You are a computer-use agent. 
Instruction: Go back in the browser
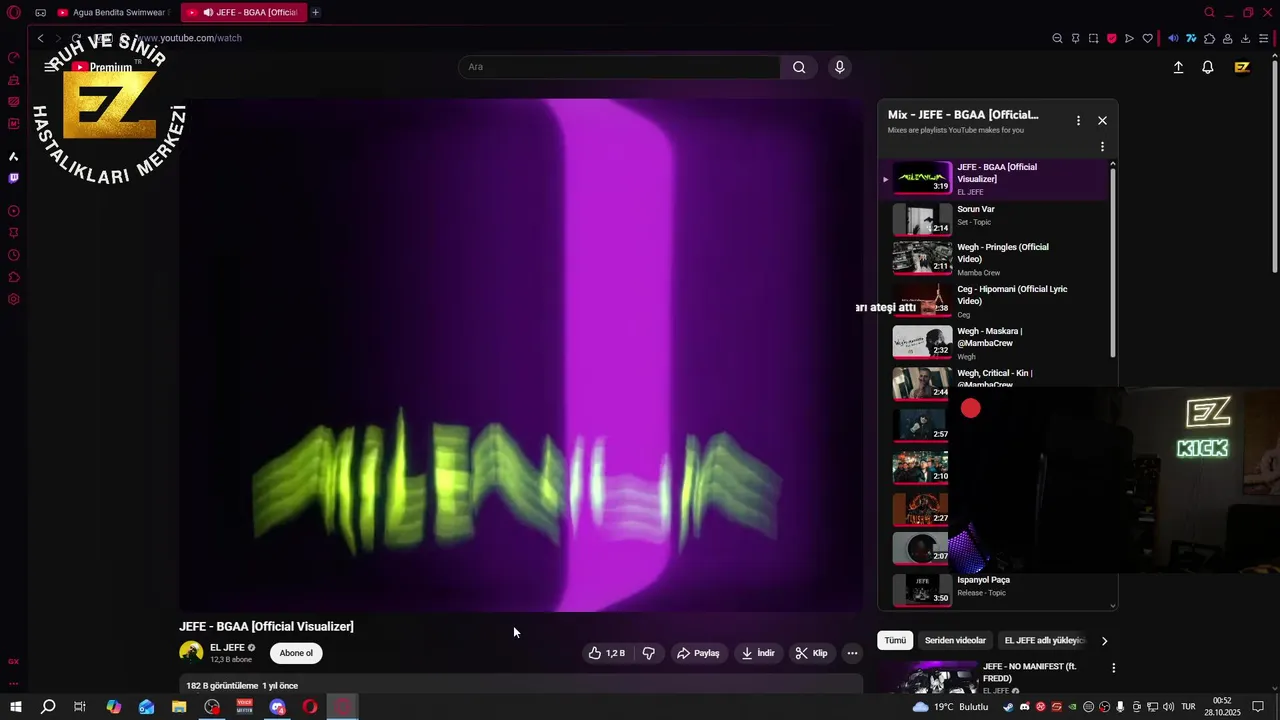tap(41, 38)
